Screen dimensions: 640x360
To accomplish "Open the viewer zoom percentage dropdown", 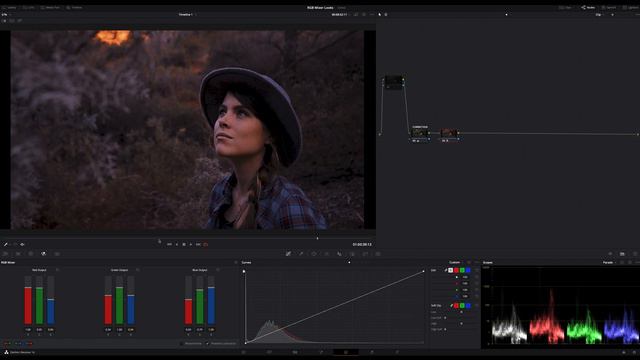I will [x=4, y=14].
